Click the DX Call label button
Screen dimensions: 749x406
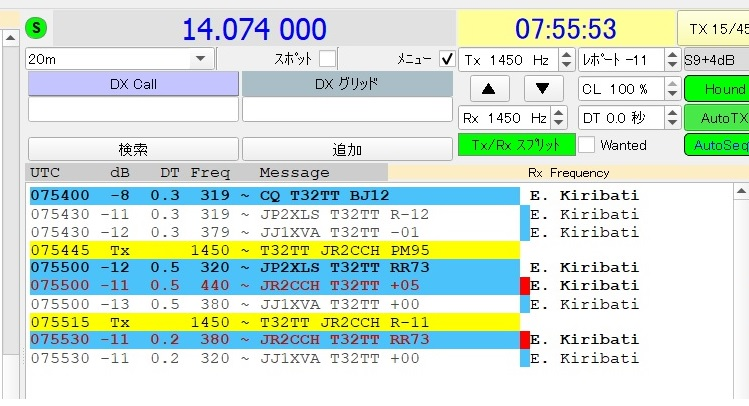pyautogui.click(x=133, y=84)
